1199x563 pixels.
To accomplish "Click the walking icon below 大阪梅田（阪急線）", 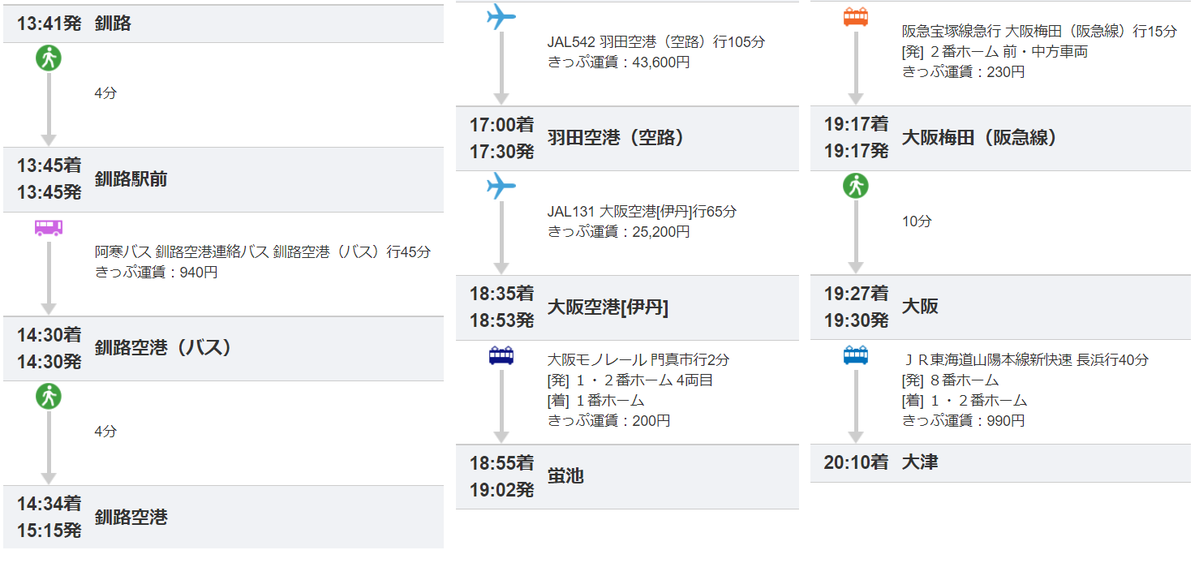I will click(x=856, y=186).
